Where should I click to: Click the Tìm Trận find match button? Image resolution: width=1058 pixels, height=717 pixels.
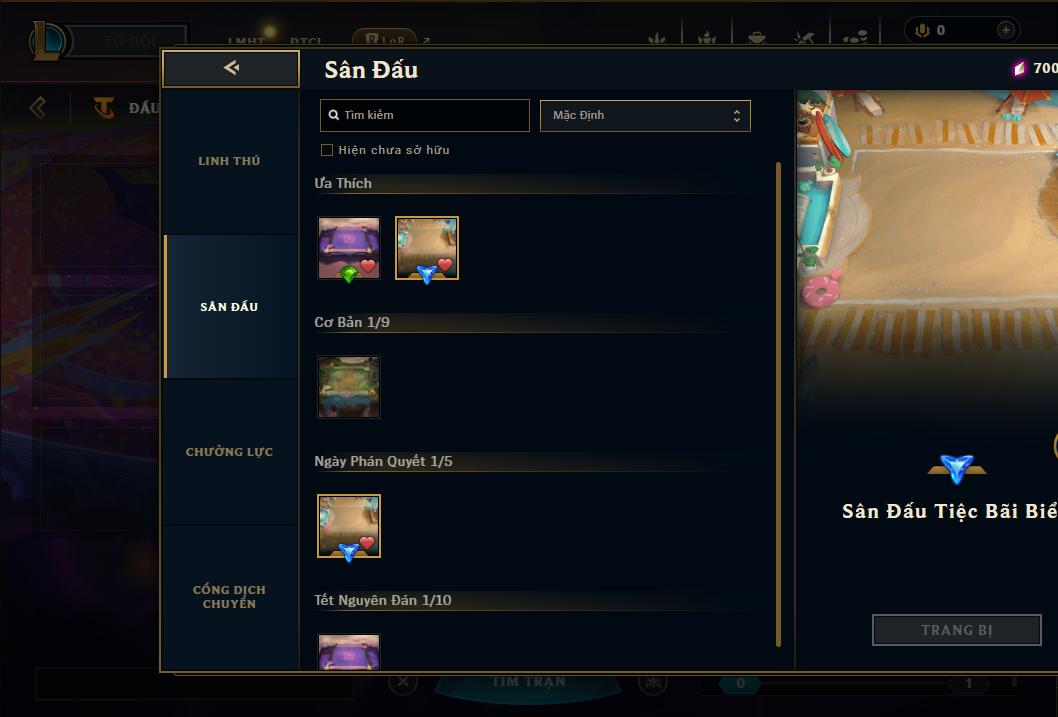tap(528, 682)
